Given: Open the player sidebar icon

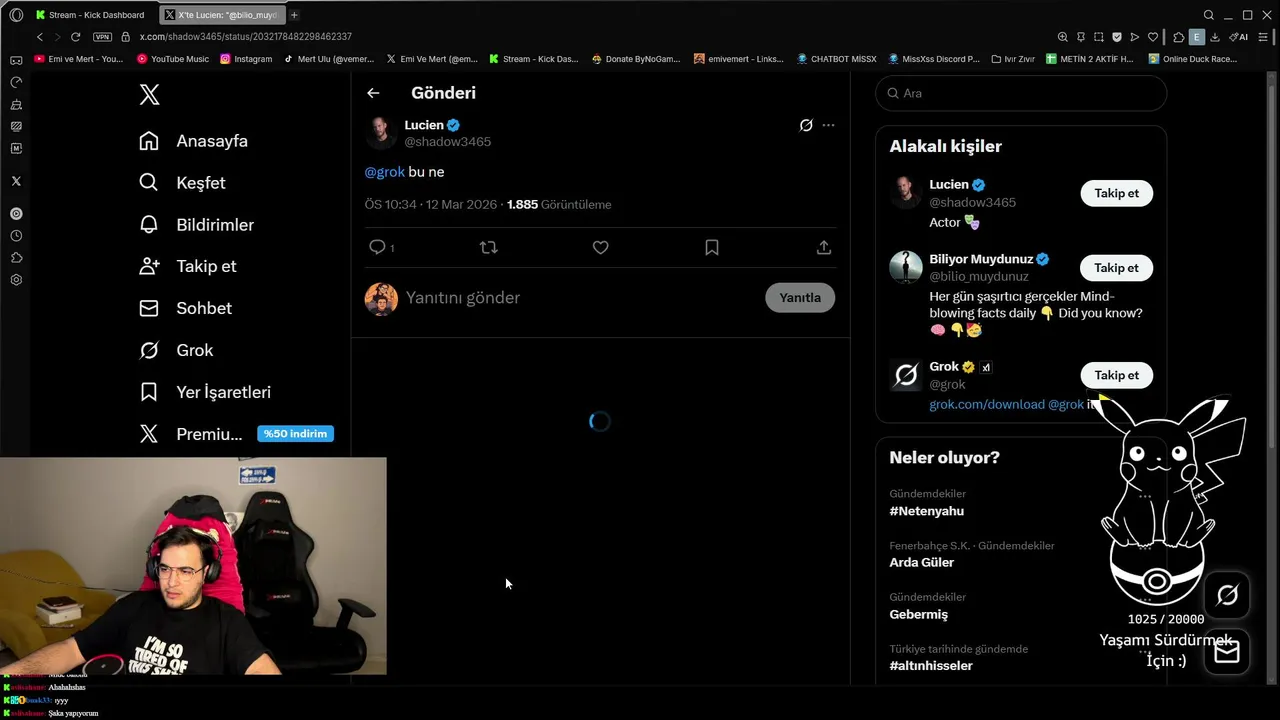Looking at the screenshot, I should 16,213.
